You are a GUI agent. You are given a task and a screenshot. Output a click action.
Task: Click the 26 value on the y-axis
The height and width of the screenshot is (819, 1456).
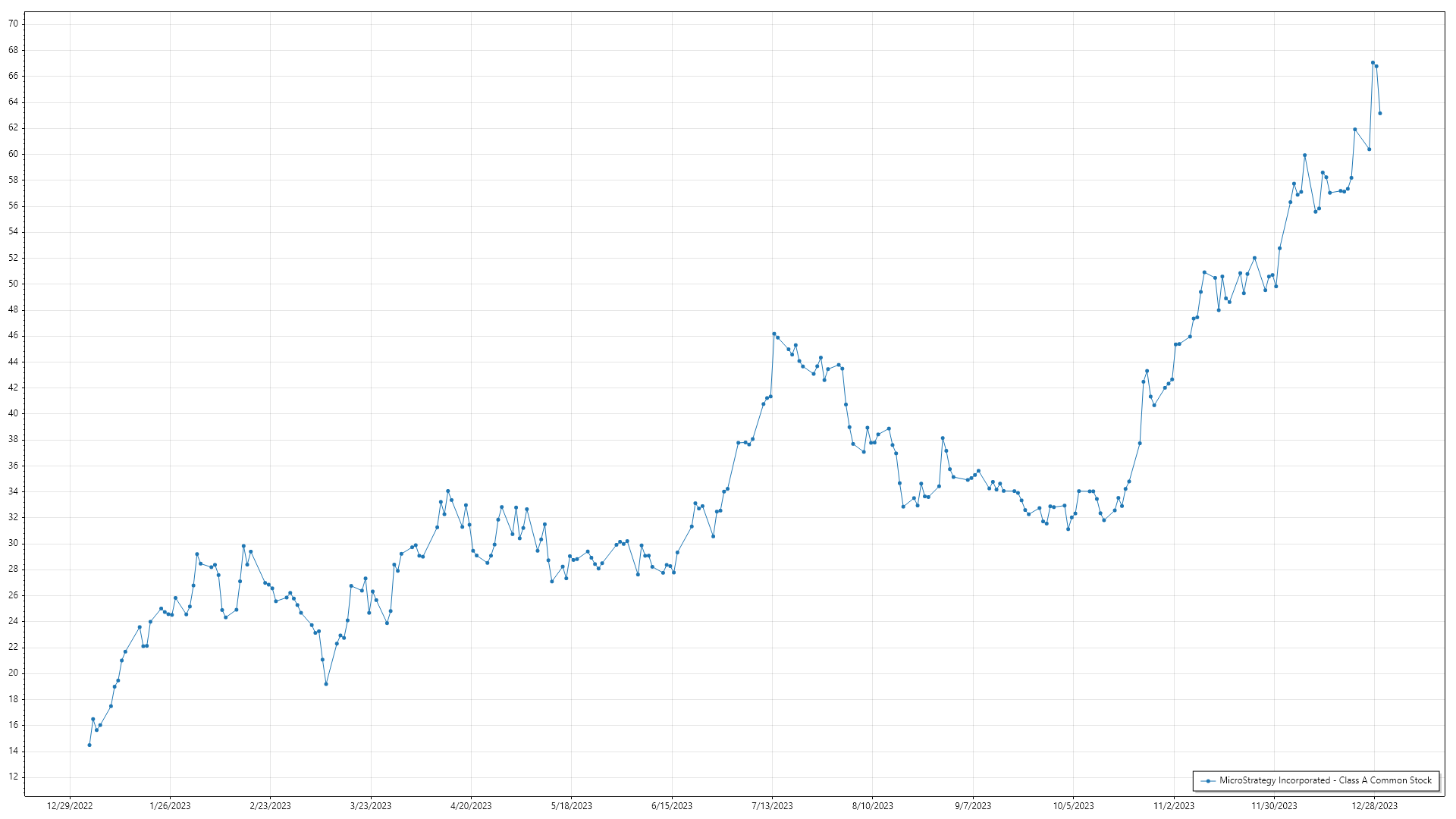click(x=14, y=595)
